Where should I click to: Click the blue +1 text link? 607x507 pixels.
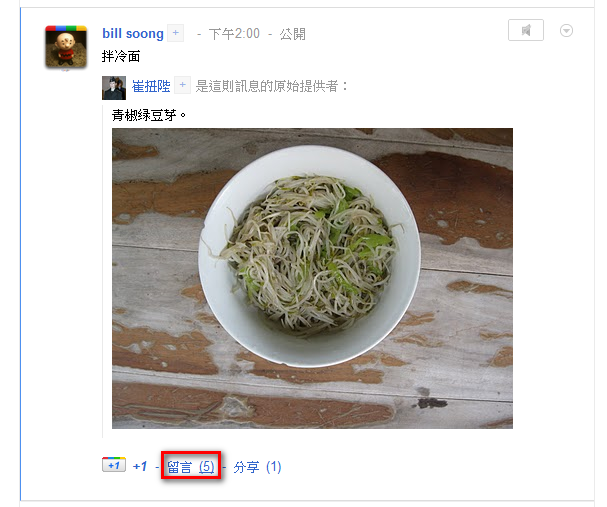pyautogui.click(x=140, y=466)
